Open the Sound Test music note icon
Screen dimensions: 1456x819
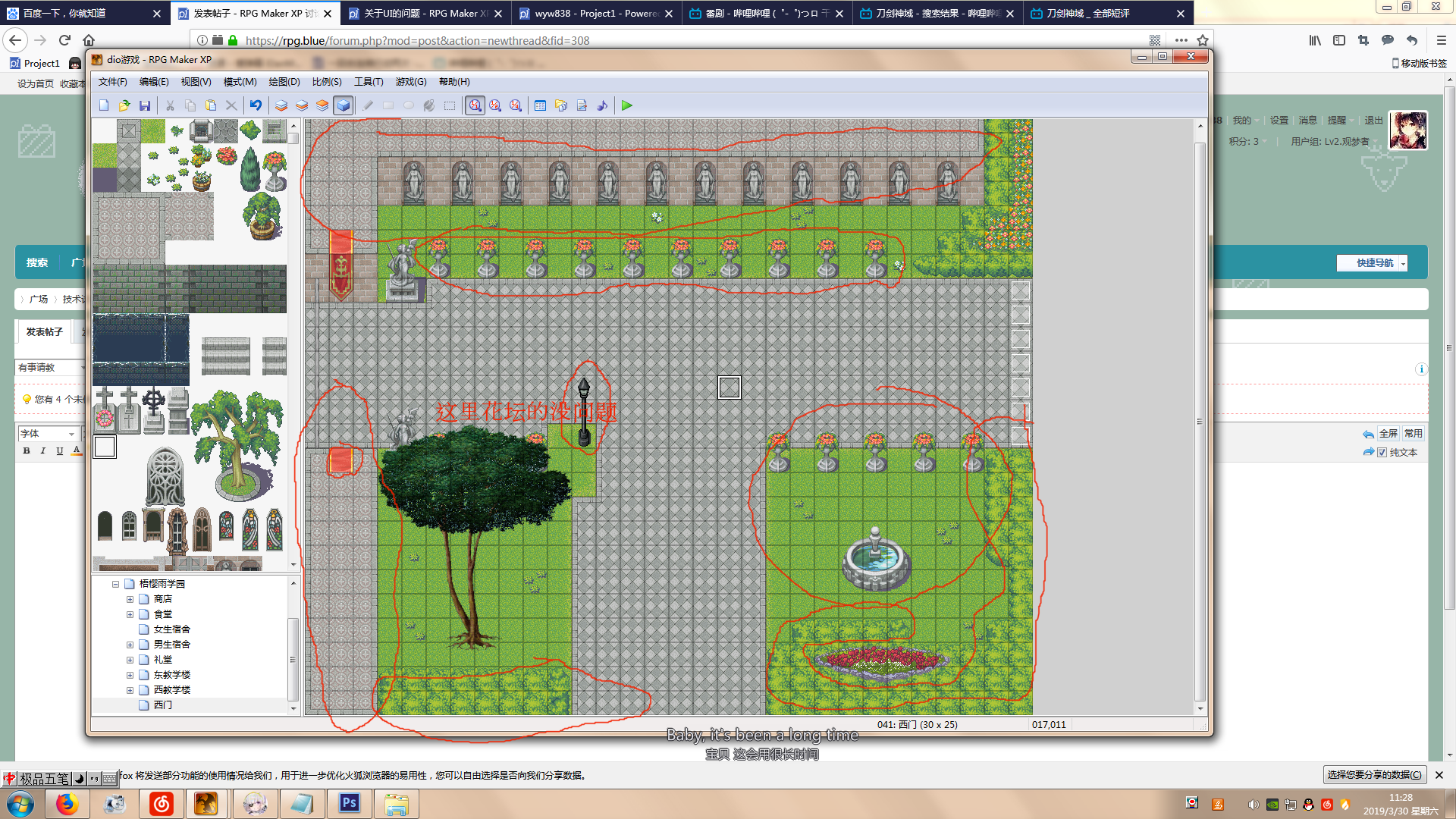[602, 105]
